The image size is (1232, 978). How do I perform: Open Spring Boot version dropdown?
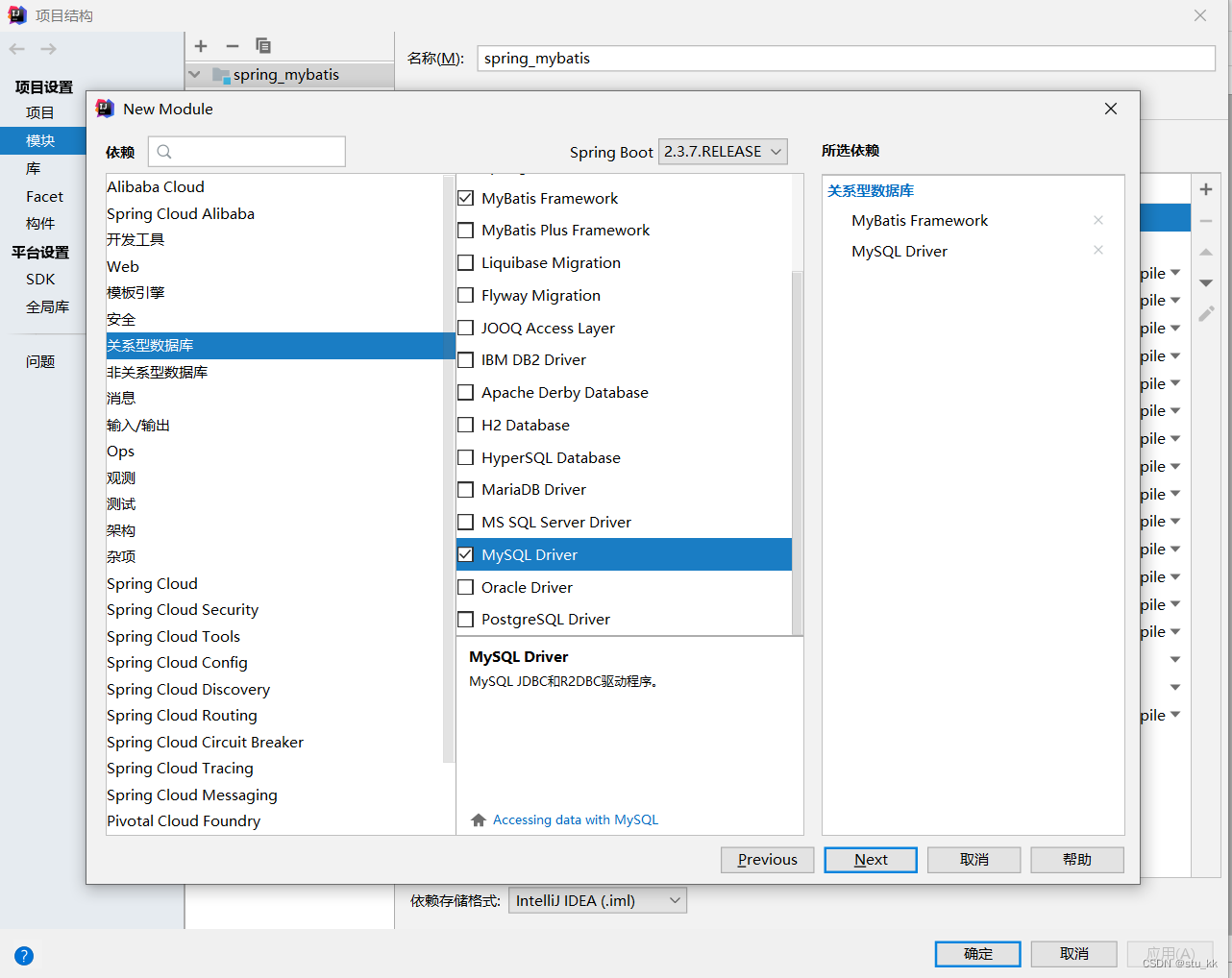click(x=723, y=152)
